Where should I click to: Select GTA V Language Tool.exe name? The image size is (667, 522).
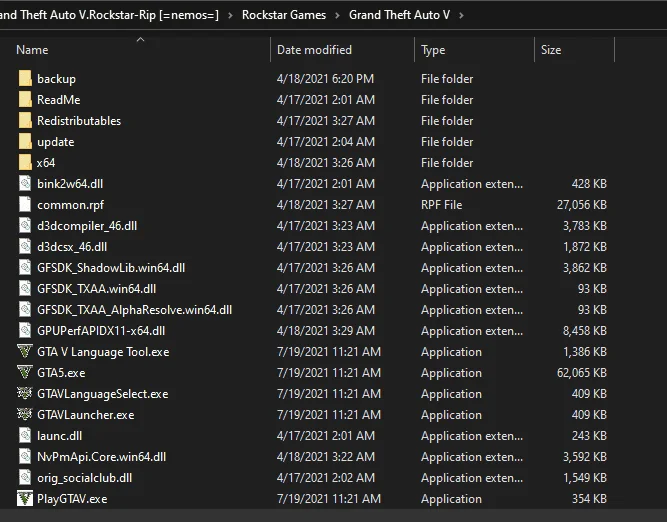pos(103,352)
